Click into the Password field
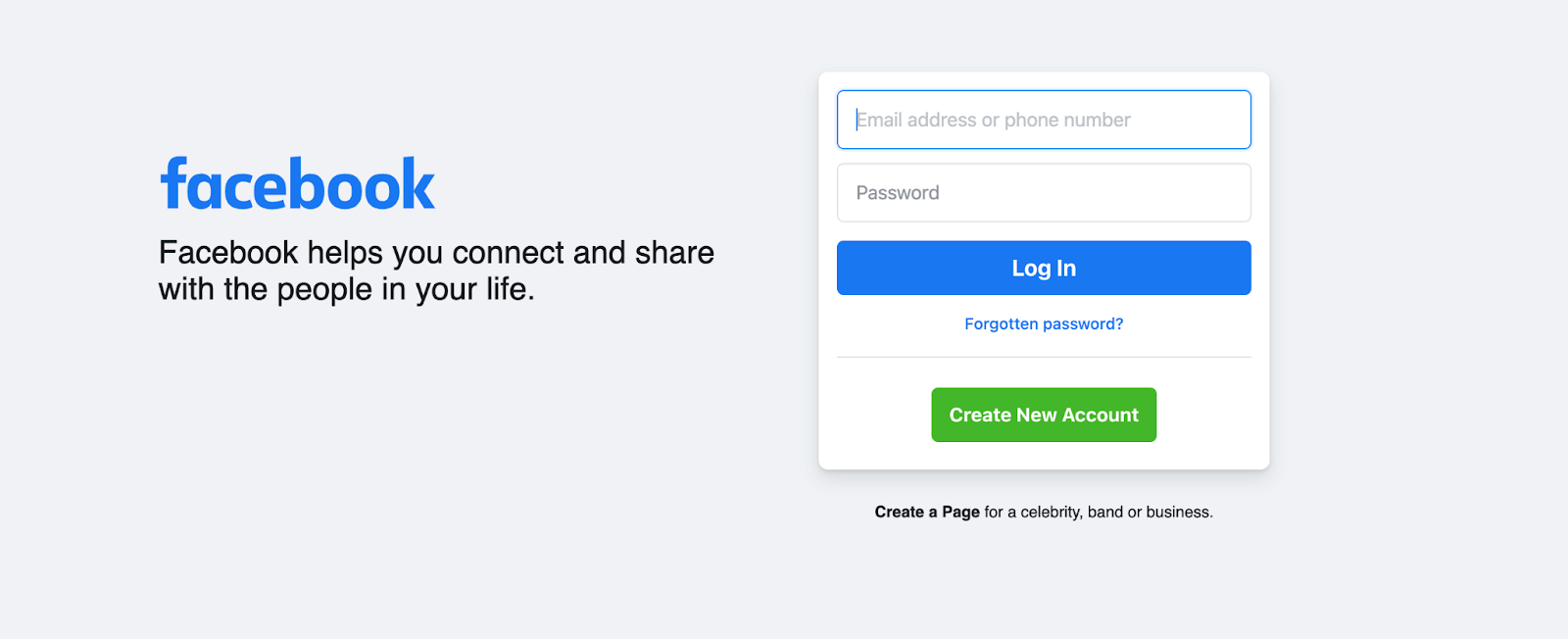The width and height of the screenshot is (1568, 639). coord(1043,193)
